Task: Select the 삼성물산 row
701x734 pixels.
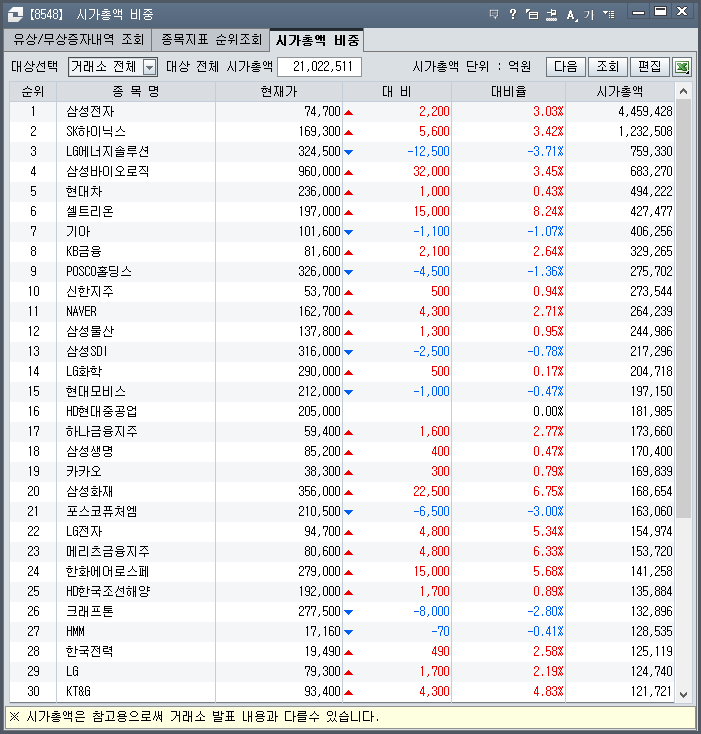Action: [342, 331]
